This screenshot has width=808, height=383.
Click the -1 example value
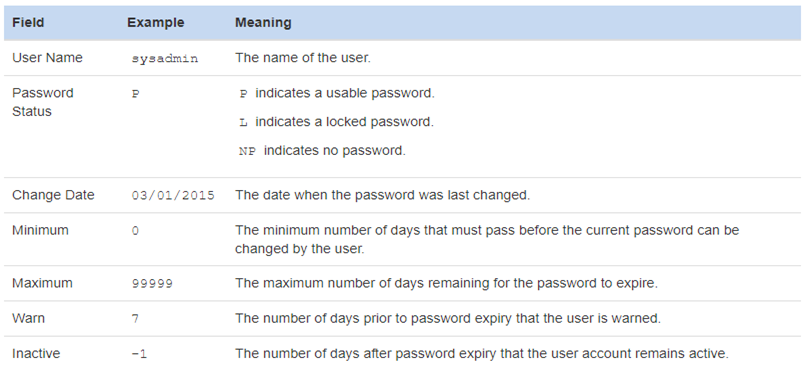point(139,354)
